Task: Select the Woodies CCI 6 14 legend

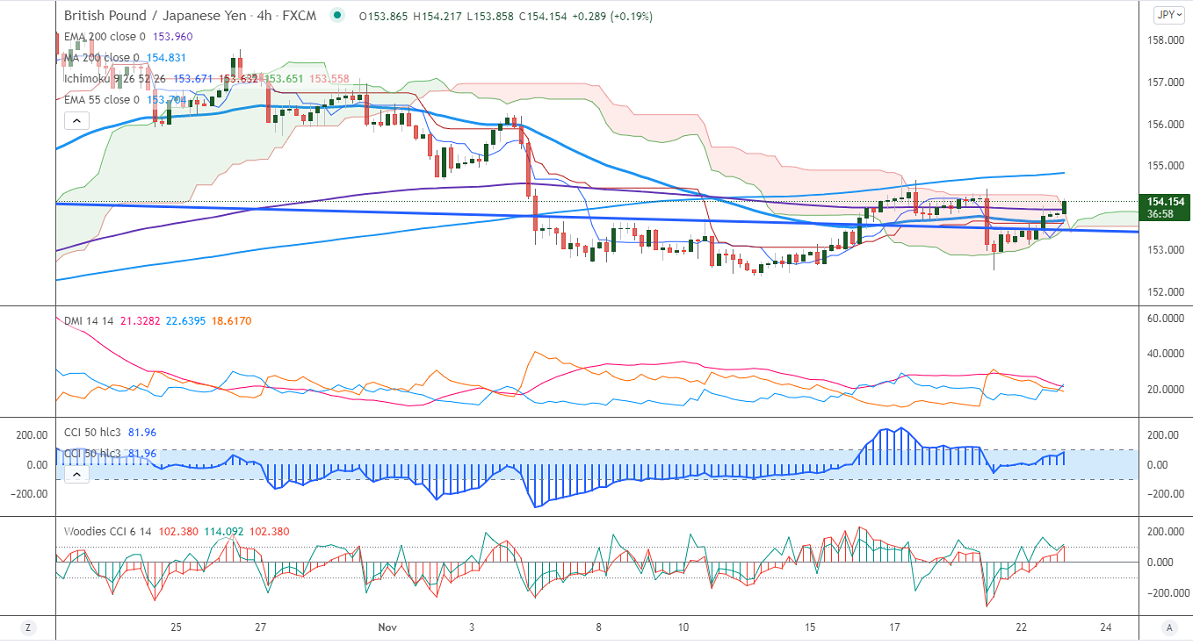Action: 107,531
